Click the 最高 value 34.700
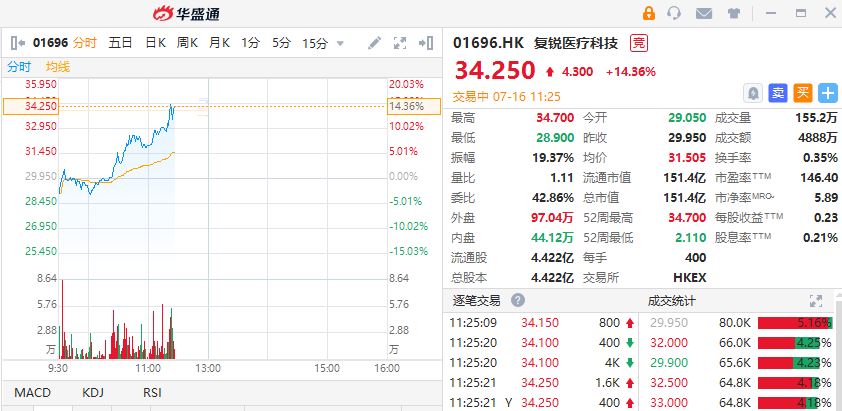842x411 pixels. [555, 118]
